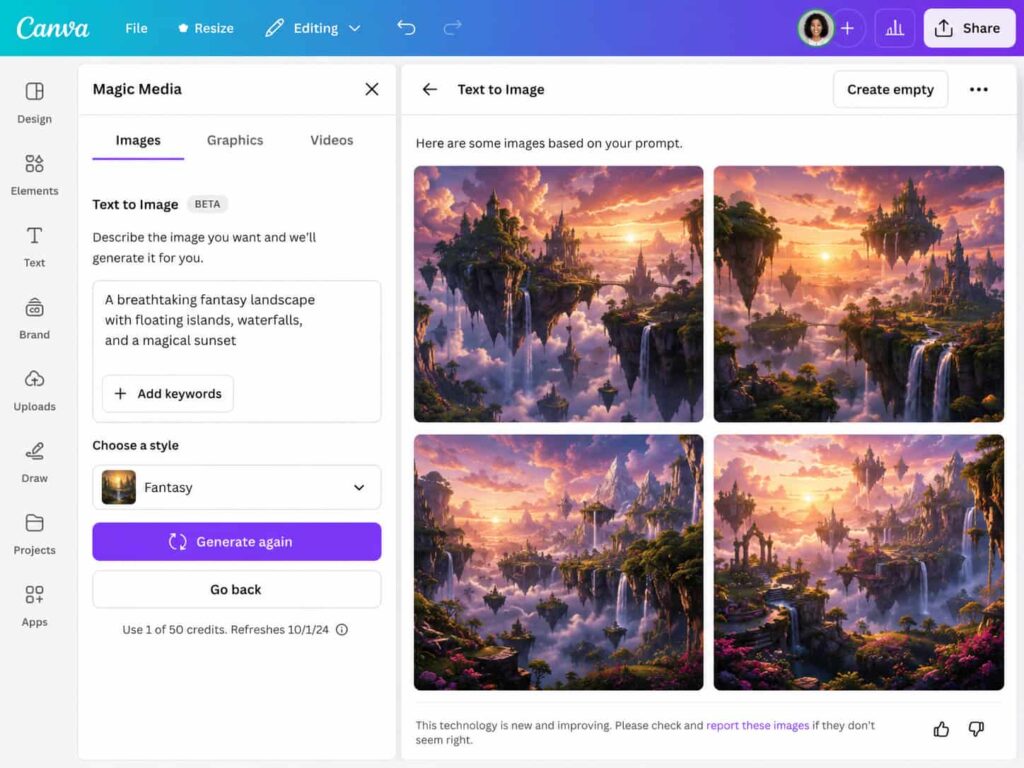Switch to the Videos tab
The image size is (1024, 768).
[x=332, y=140]
